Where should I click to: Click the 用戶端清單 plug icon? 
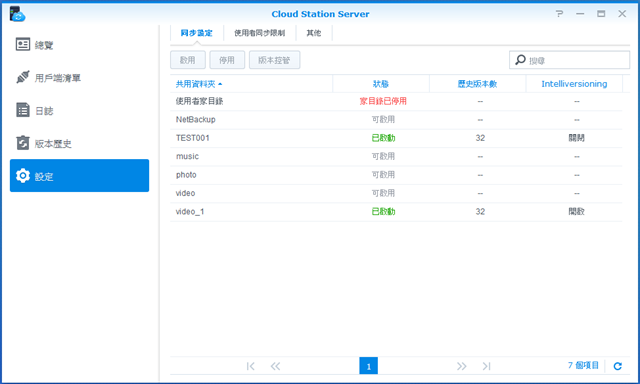[x=23, y=77]
